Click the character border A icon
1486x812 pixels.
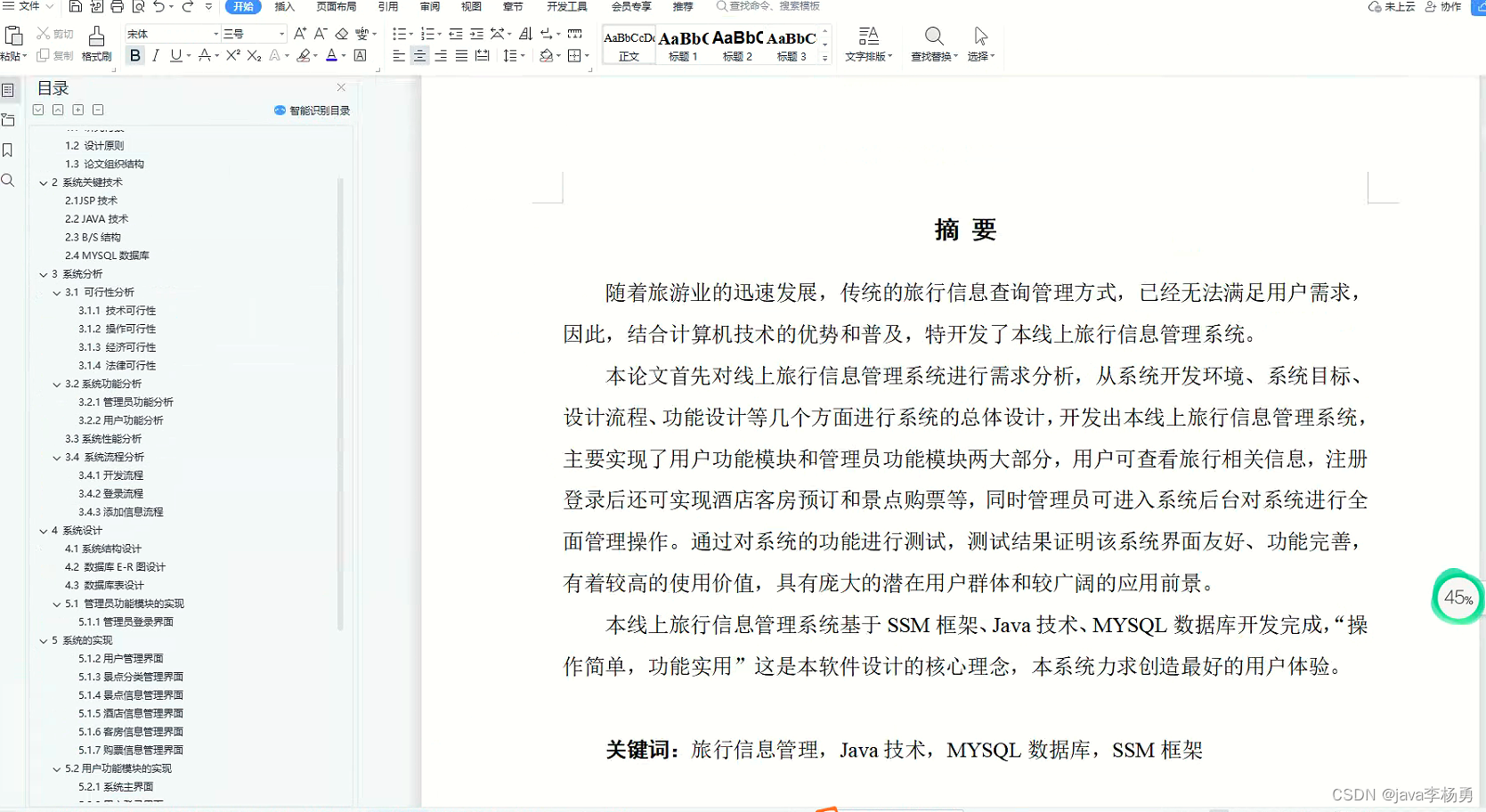pyautogui.click(x=361, y=55)
